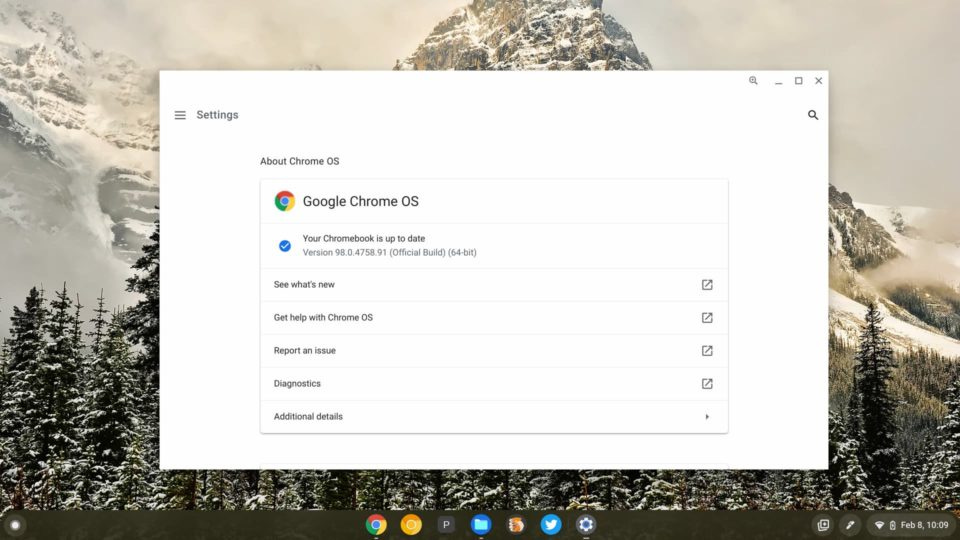The height and width of the screenshot is (540, 960).
Task: Maximize the Settings window
Action: 798,81
